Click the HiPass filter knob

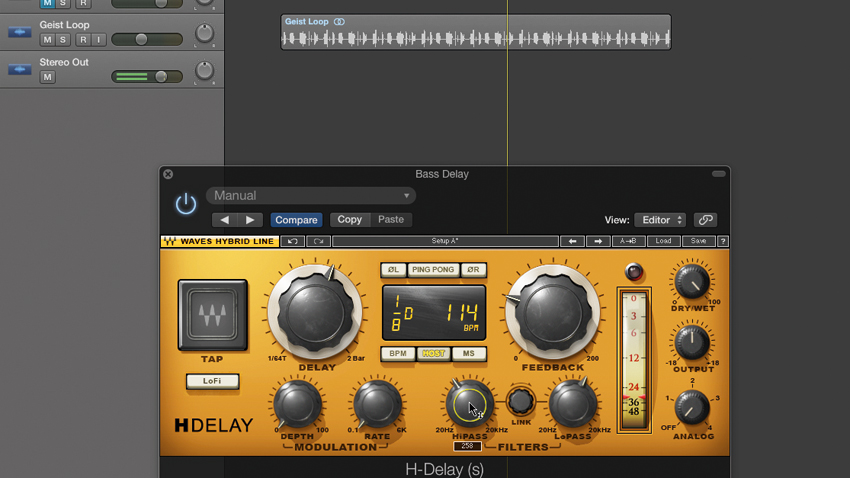469,405
